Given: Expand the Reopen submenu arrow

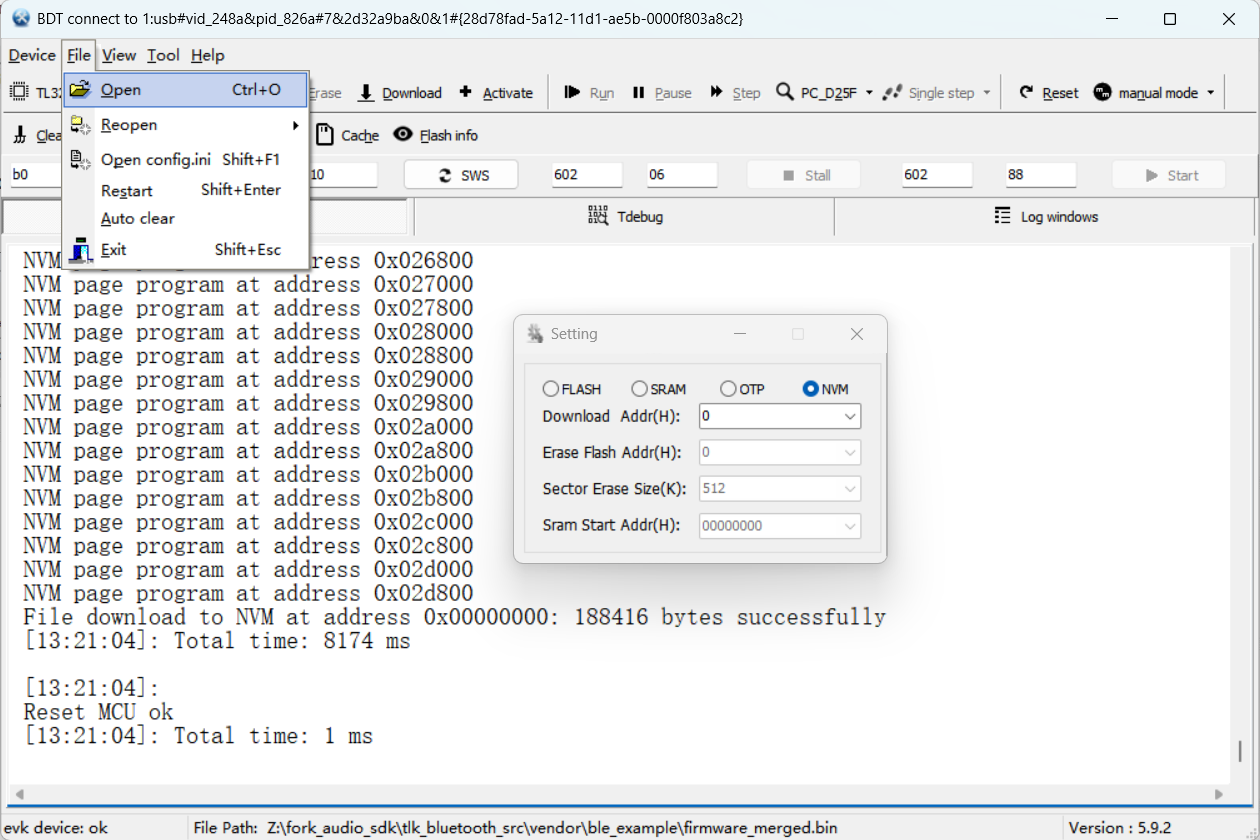Looking at the screenshot, I should point(295,125).
